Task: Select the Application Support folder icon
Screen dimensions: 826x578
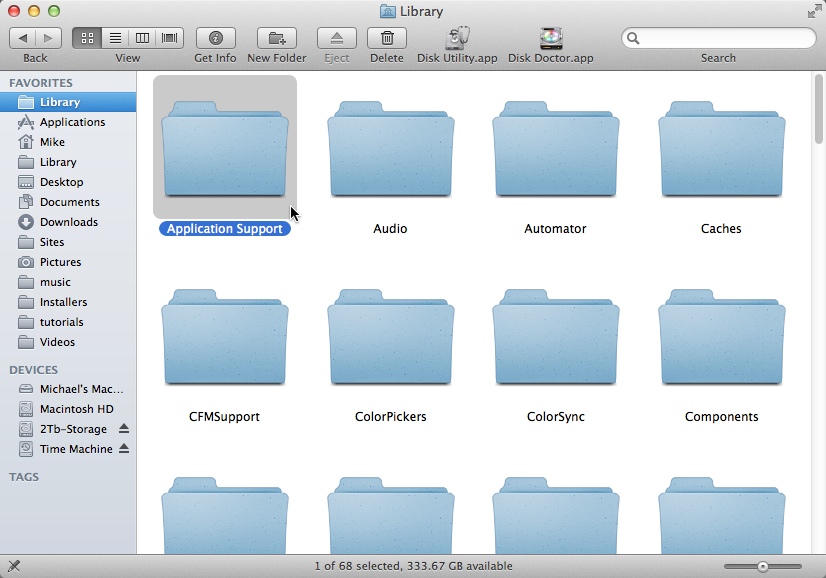Action: 225,148
